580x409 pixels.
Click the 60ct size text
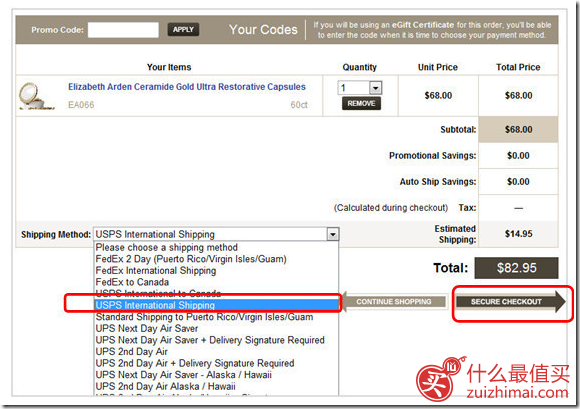pos(299,105)
